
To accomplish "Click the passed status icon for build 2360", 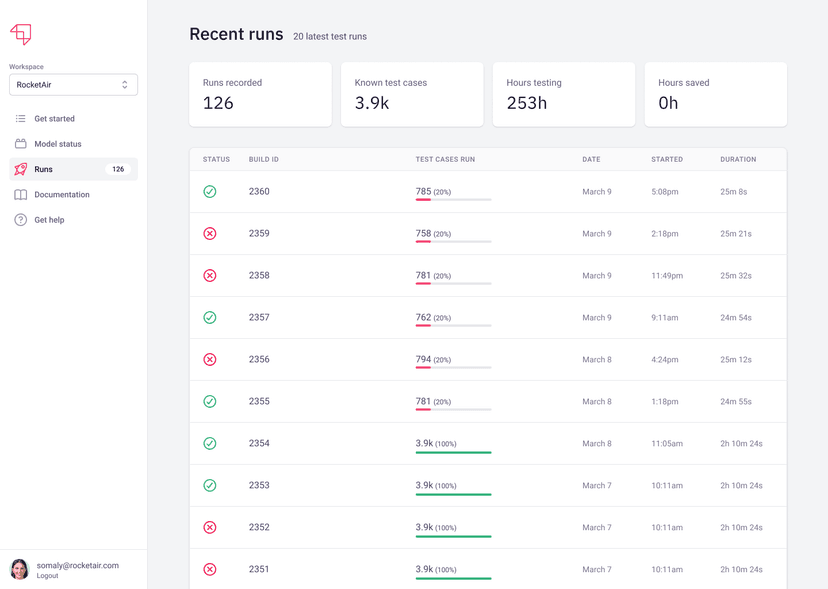I will (210, 191).
